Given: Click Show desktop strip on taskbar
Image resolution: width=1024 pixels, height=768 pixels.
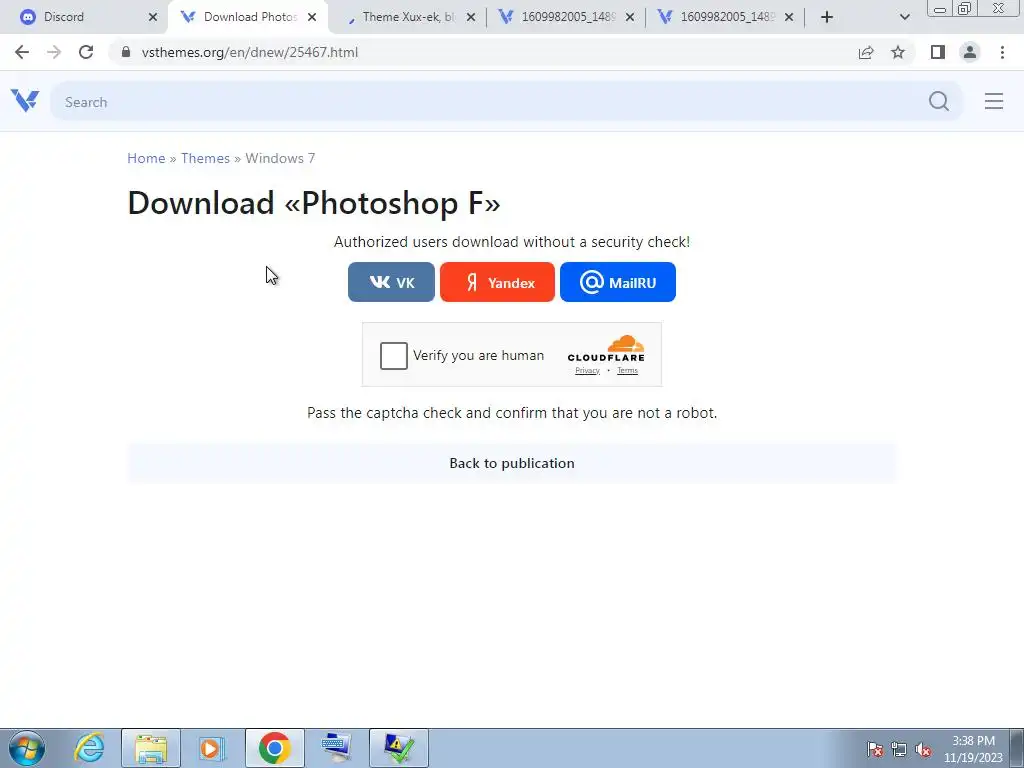Looking at the screenshot, I should (x=1017, y=748).
